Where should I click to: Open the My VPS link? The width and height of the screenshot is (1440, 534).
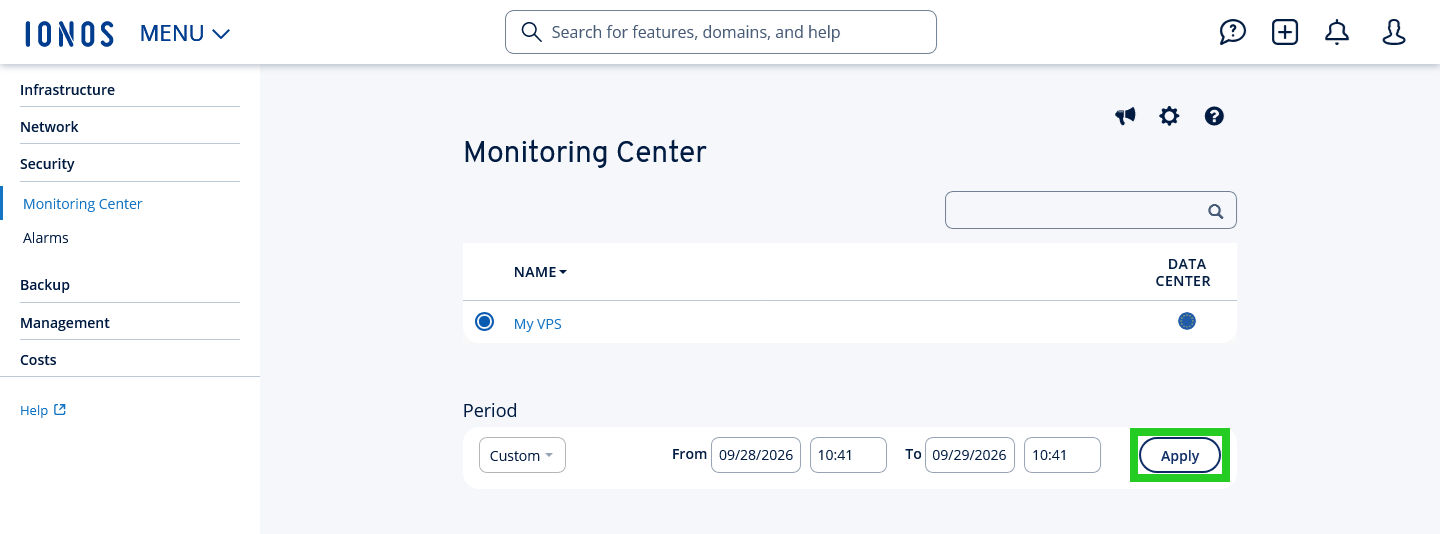point(538,324)
